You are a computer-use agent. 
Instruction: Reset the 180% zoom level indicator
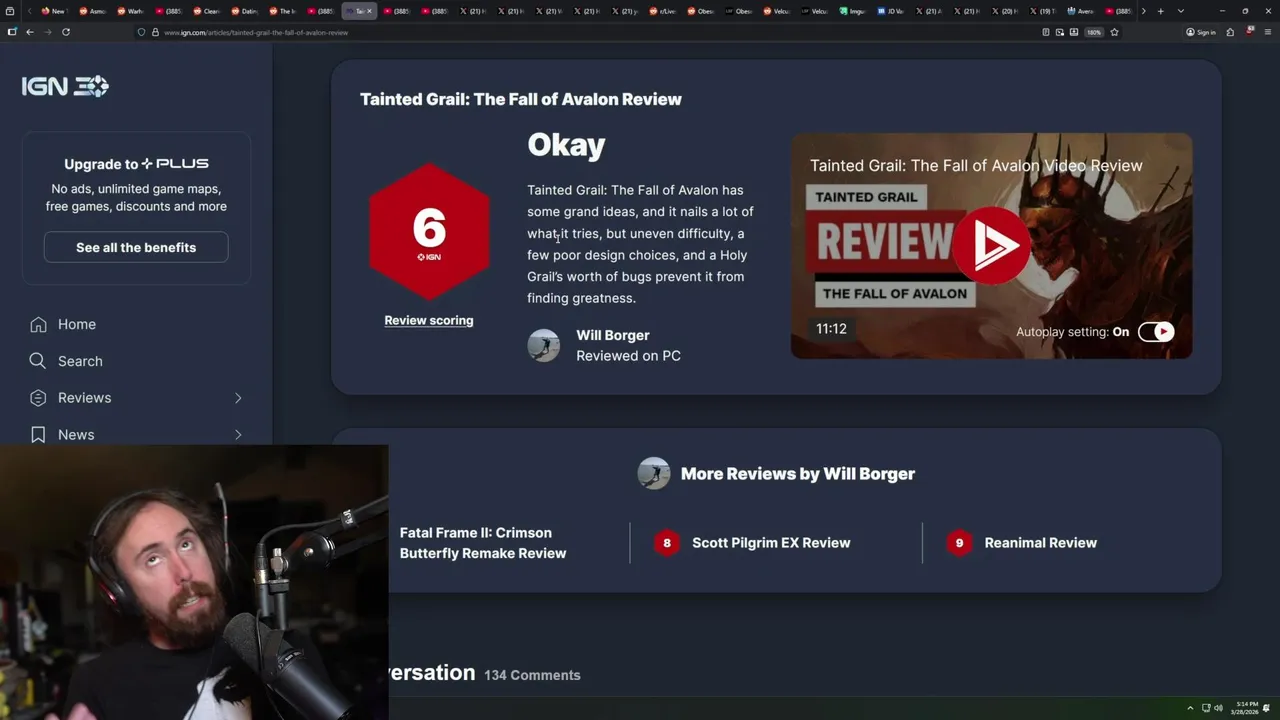click(1094, 32)
